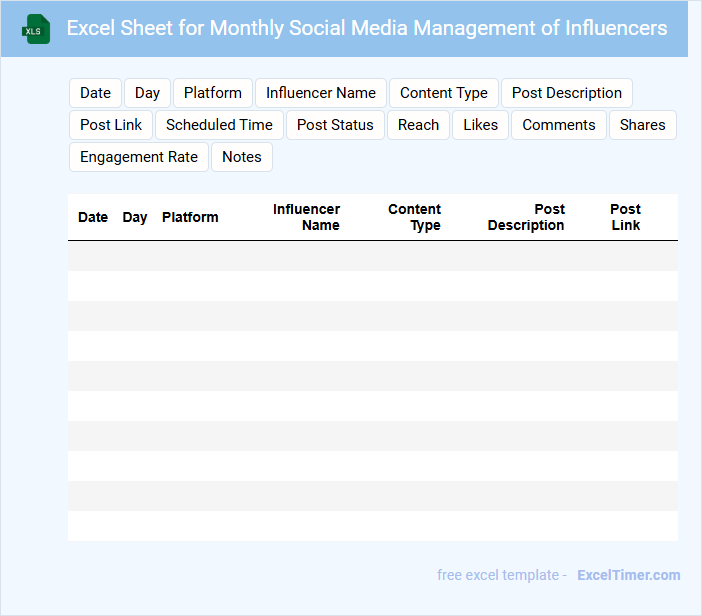Click the green XLS file icon
The height and width of the screenshot is (616, 702).
(x=36, y=29)
